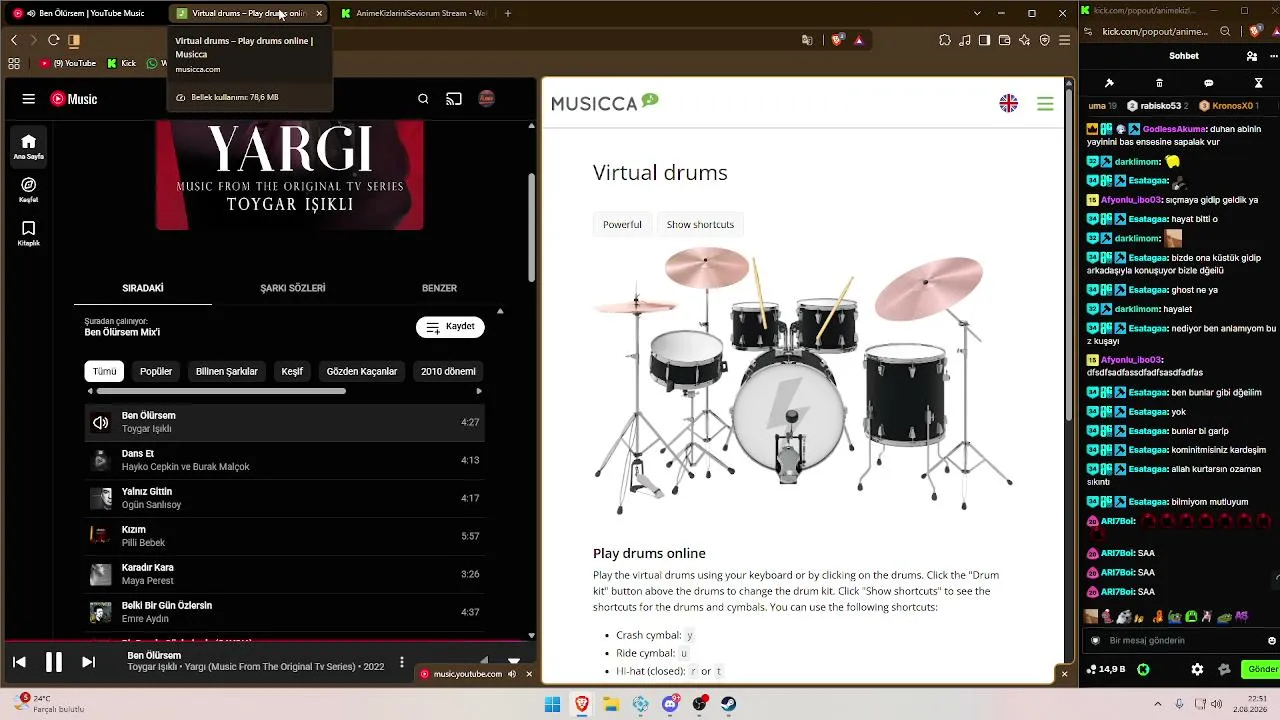The image size is (1280, 720).
Task: Click the song title Belki Bir Gün Özlersin
Action: pos(167,605)
